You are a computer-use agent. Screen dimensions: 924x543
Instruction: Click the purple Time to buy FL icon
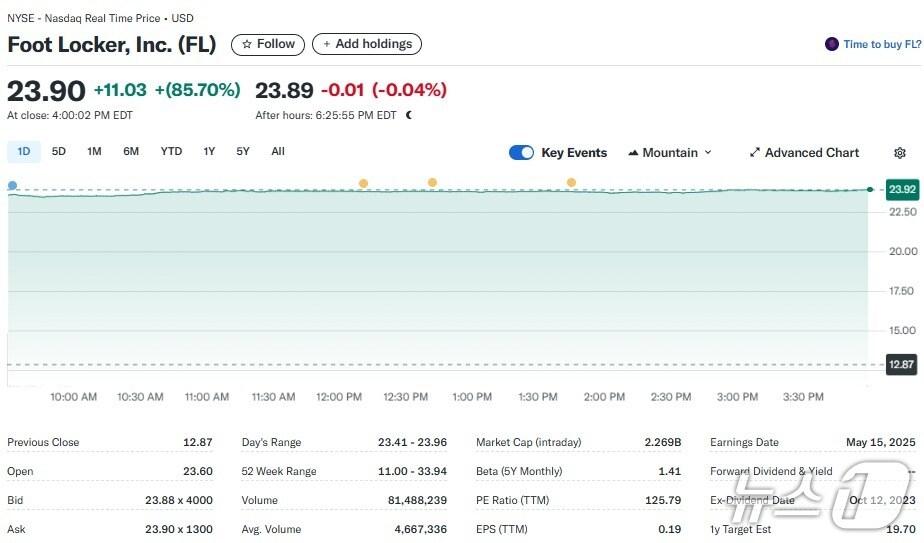click(x=832, y=44)
